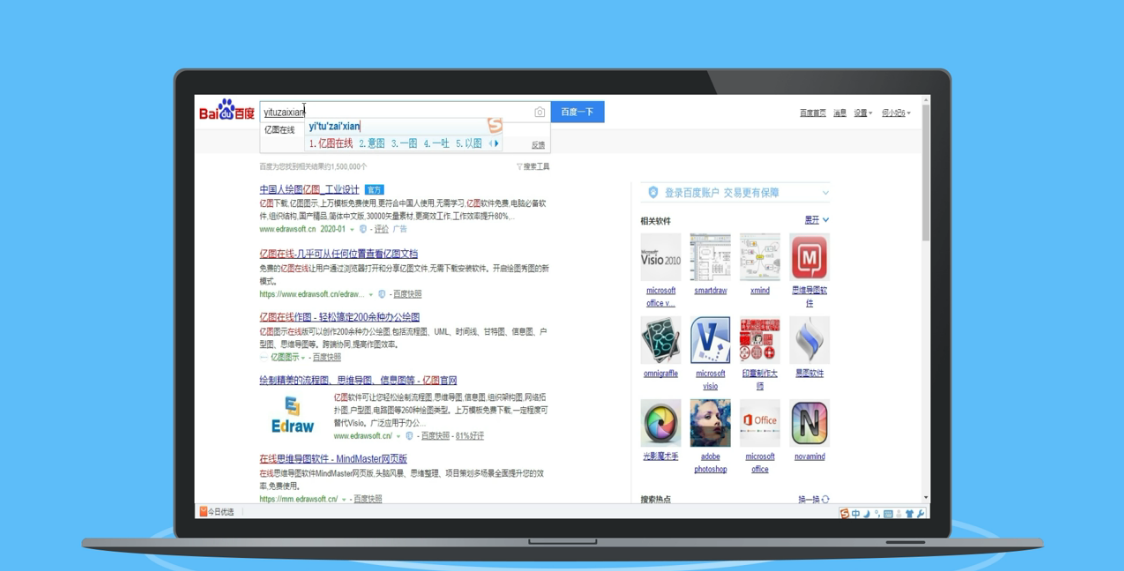Choose IME candidate 3.一图
1124x571 pixels.
click(404, 143)
